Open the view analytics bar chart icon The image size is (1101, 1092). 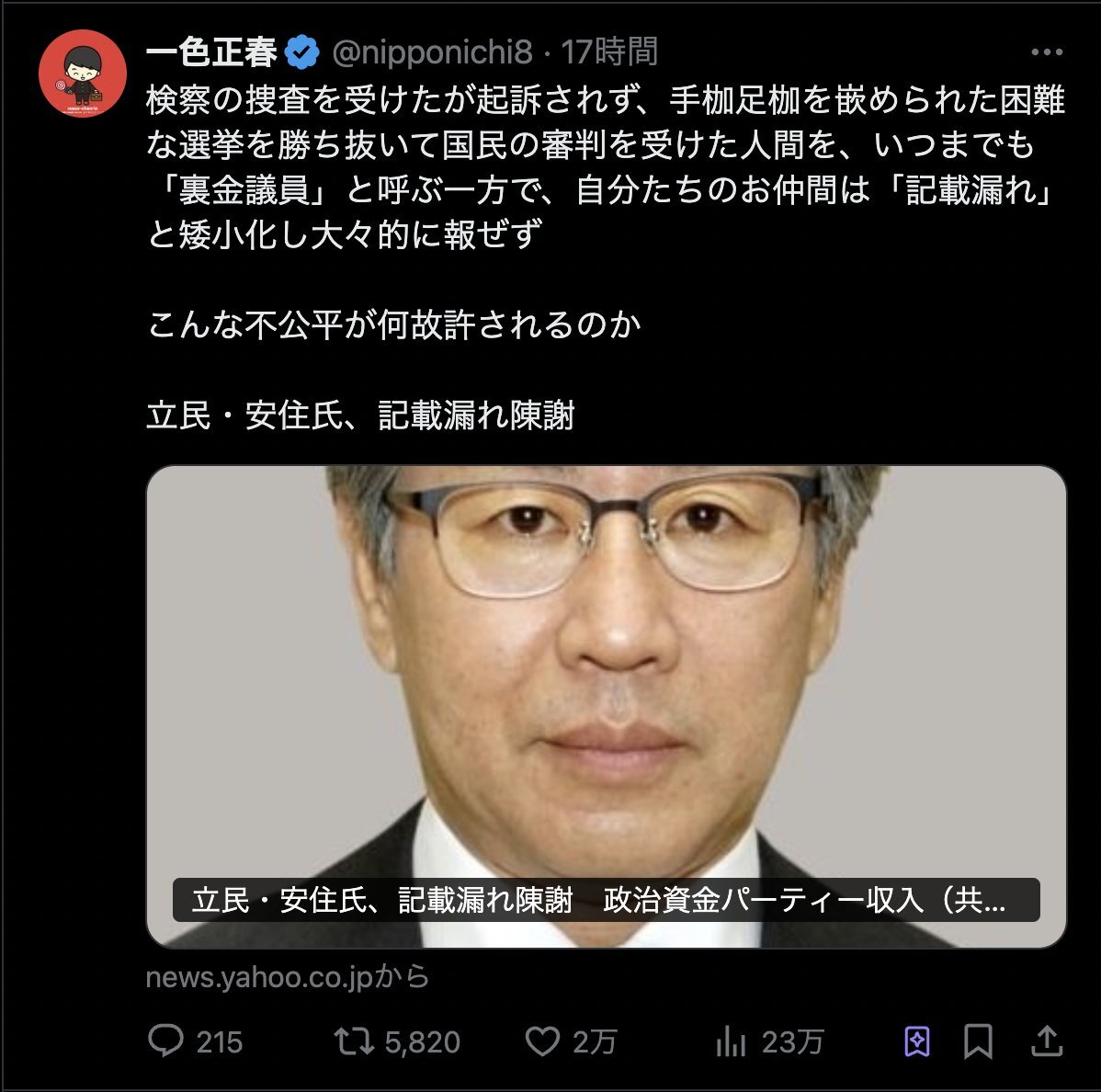(731, 1041)
